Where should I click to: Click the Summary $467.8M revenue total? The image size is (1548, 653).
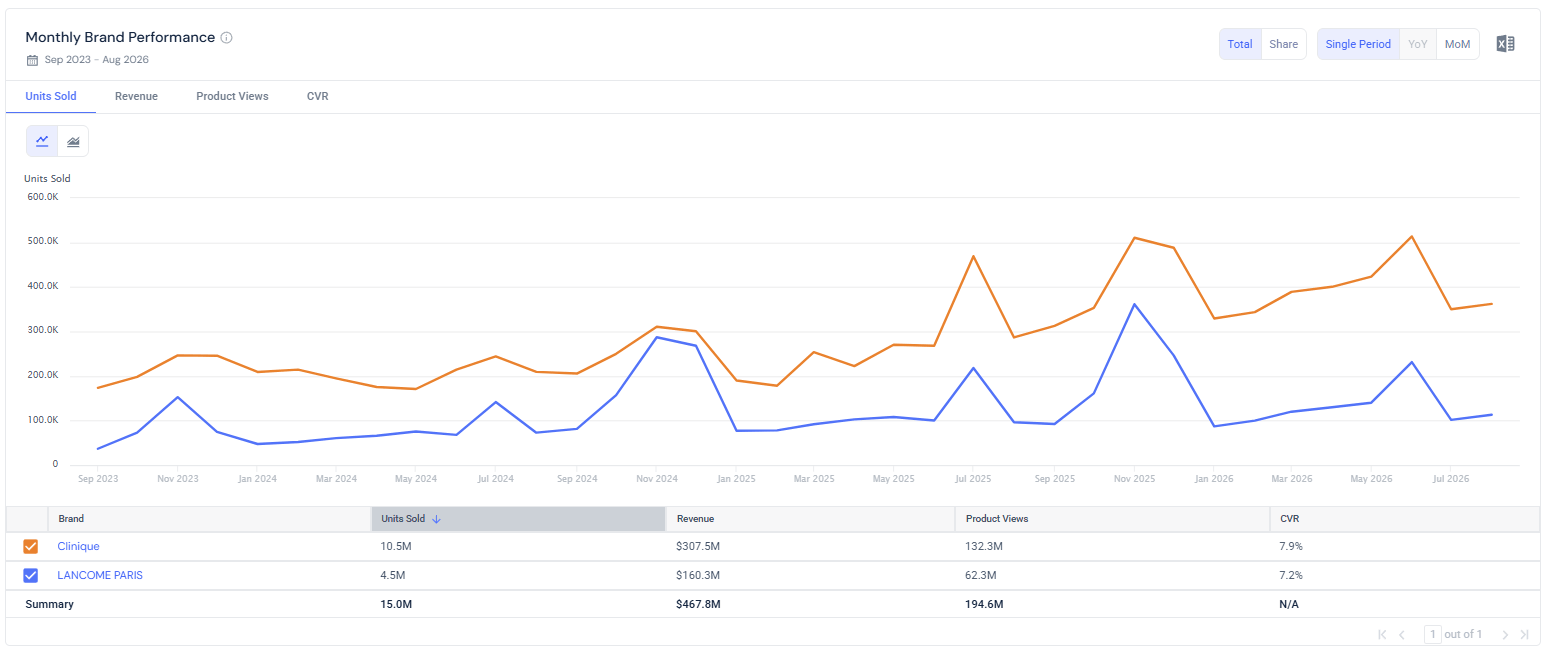699,604
